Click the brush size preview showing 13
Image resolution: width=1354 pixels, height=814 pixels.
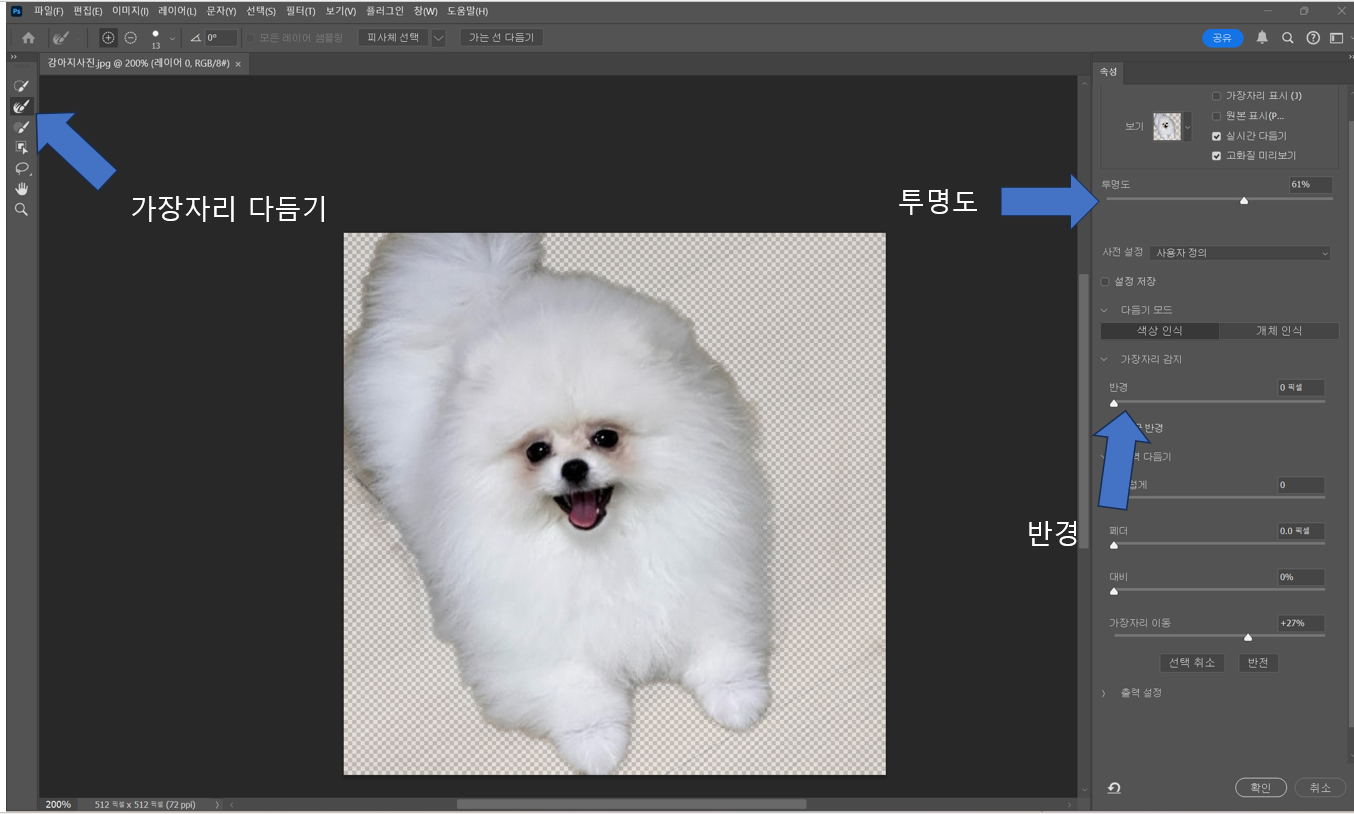pyautogui.click(x=156, y=38)
